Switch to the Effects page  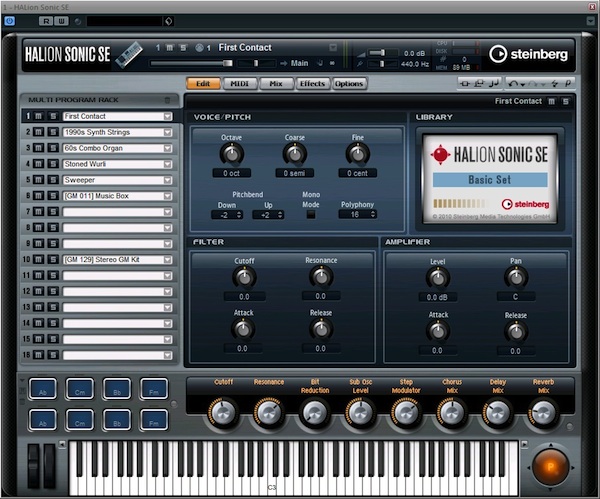(x=312, y=83)
